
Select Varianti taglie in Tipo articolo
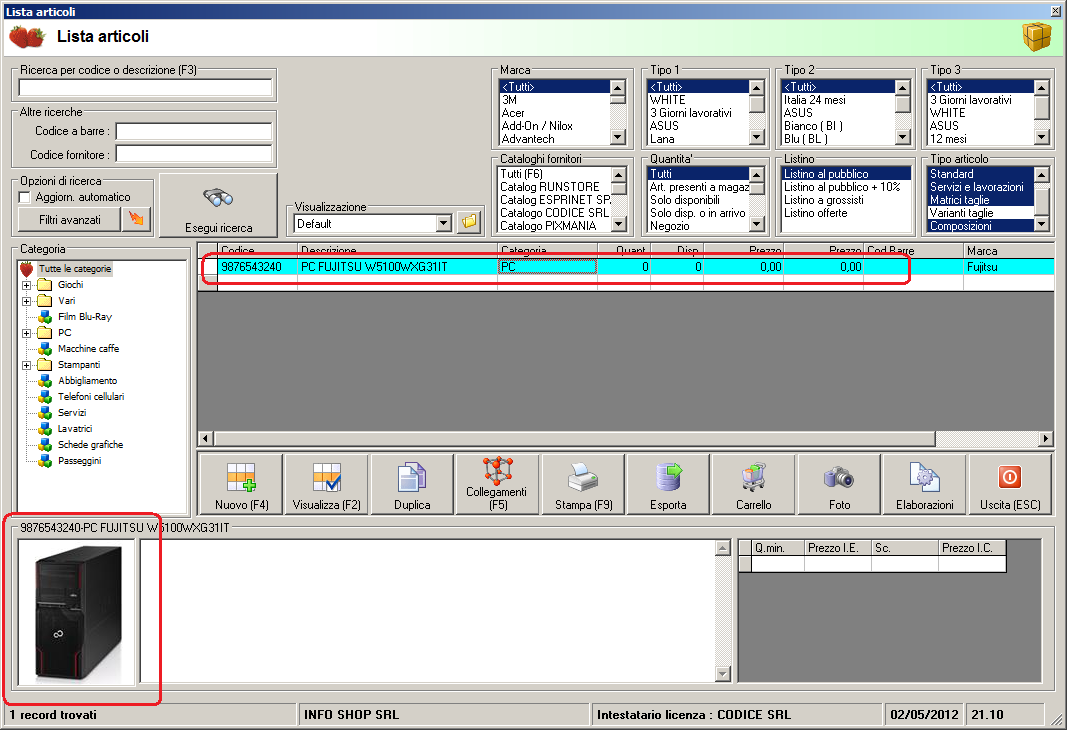click(981, 213)
